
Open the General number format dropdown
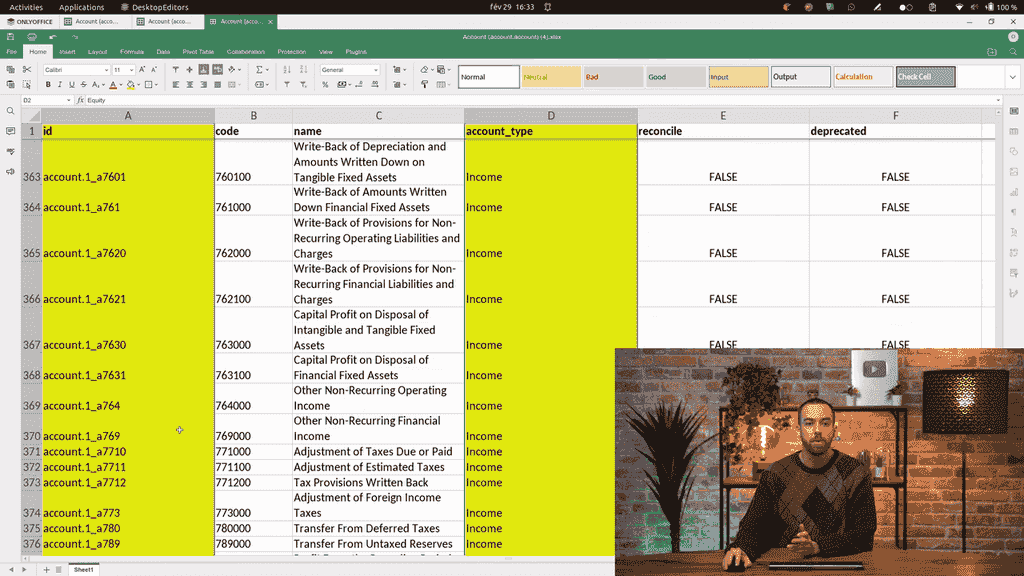[376, 70]
